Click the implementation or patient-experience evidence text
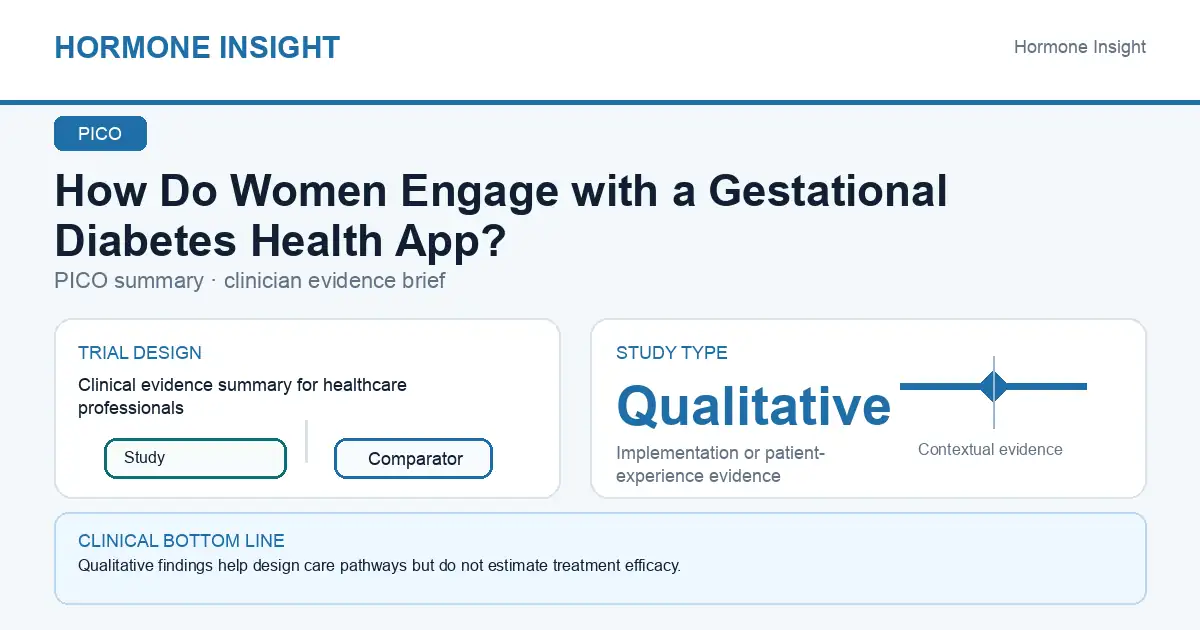Screen dimensions: 1200x630 [720, 464]
